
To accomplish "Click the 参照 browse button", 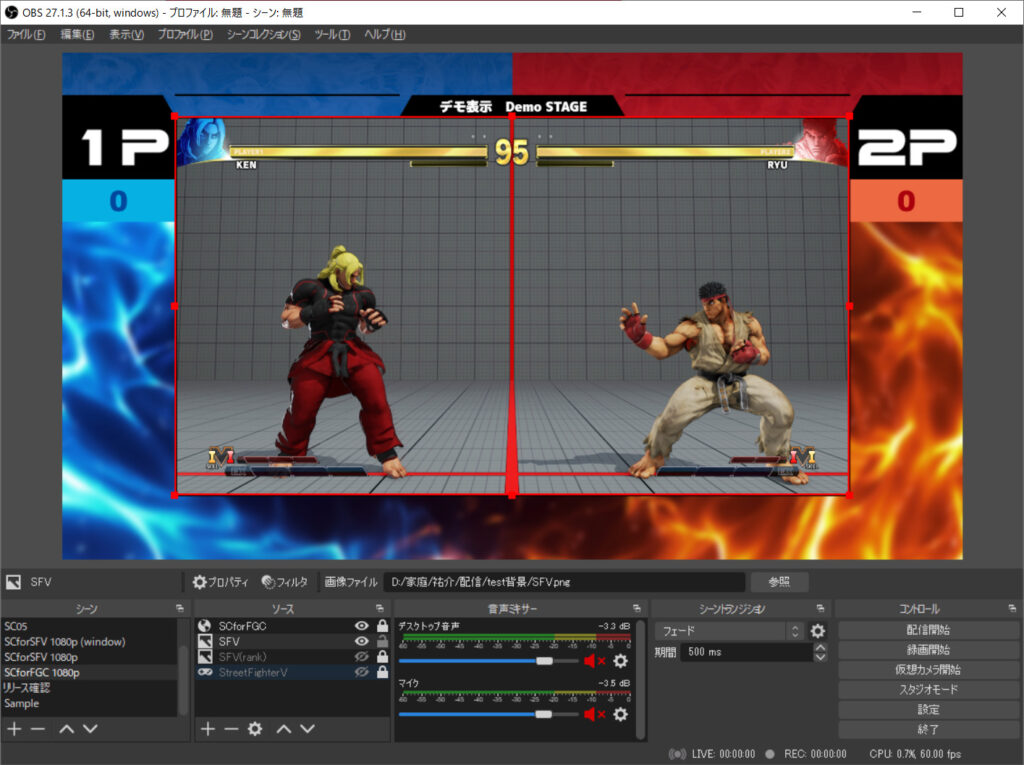I will (779, 581).
